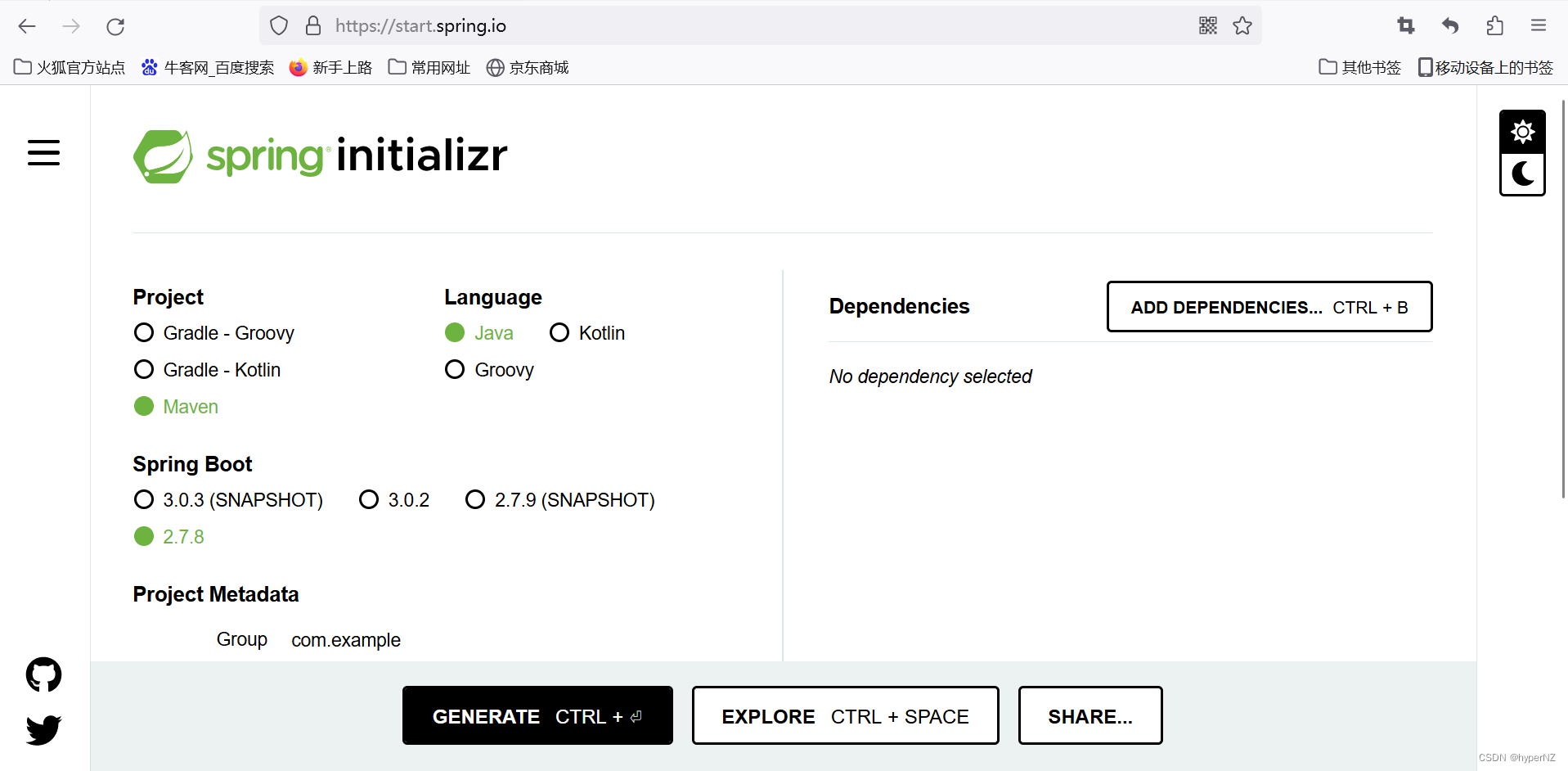Open the 其他书签 folder
The height and width of the screenshot is (771, 1568).
(1360, 68)
